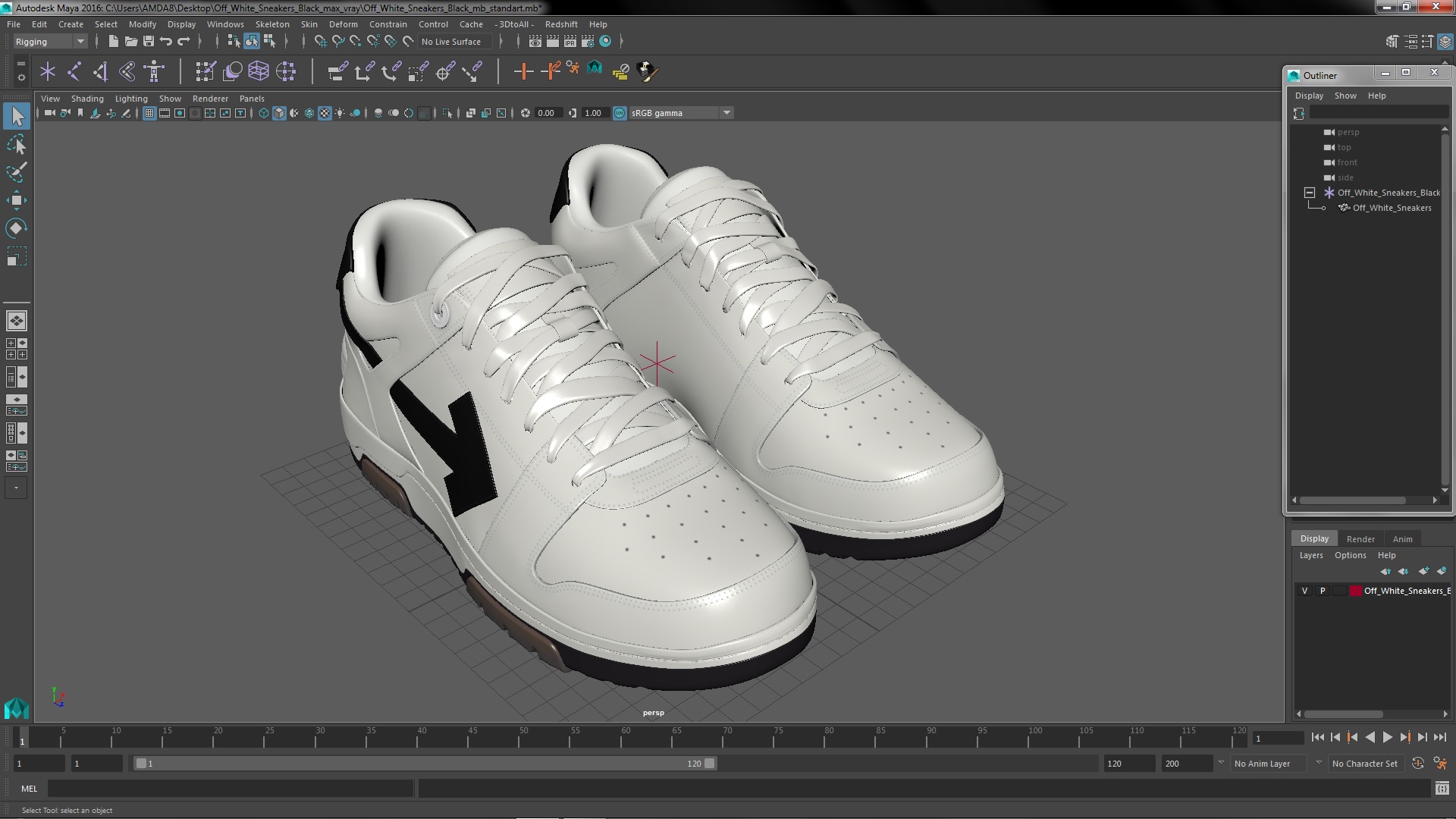This screenshot has width=1456, height=819.
Task: Toggle use all lights in viewport
Action: (x=340, y=113)
